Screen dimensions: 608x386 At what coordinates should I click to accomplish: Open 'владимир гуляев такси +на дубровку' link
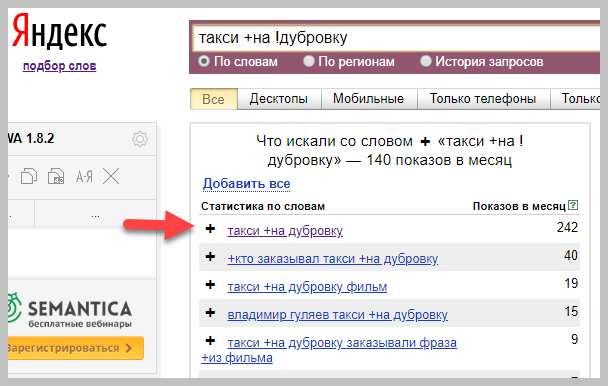click(x=337, y=315)
